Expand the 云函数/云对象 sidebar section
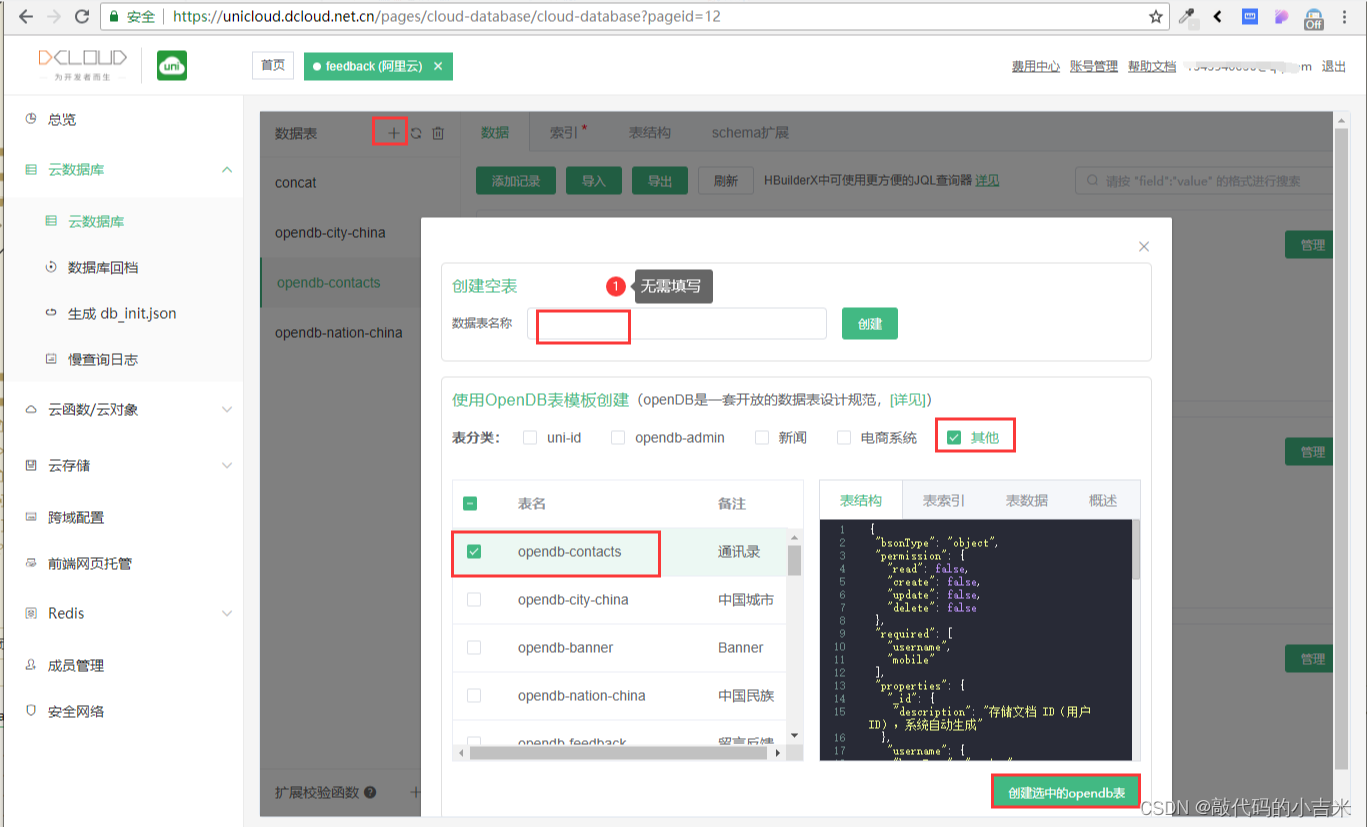This screenshot has width=1367, height=827. click(x=227, y=409)
